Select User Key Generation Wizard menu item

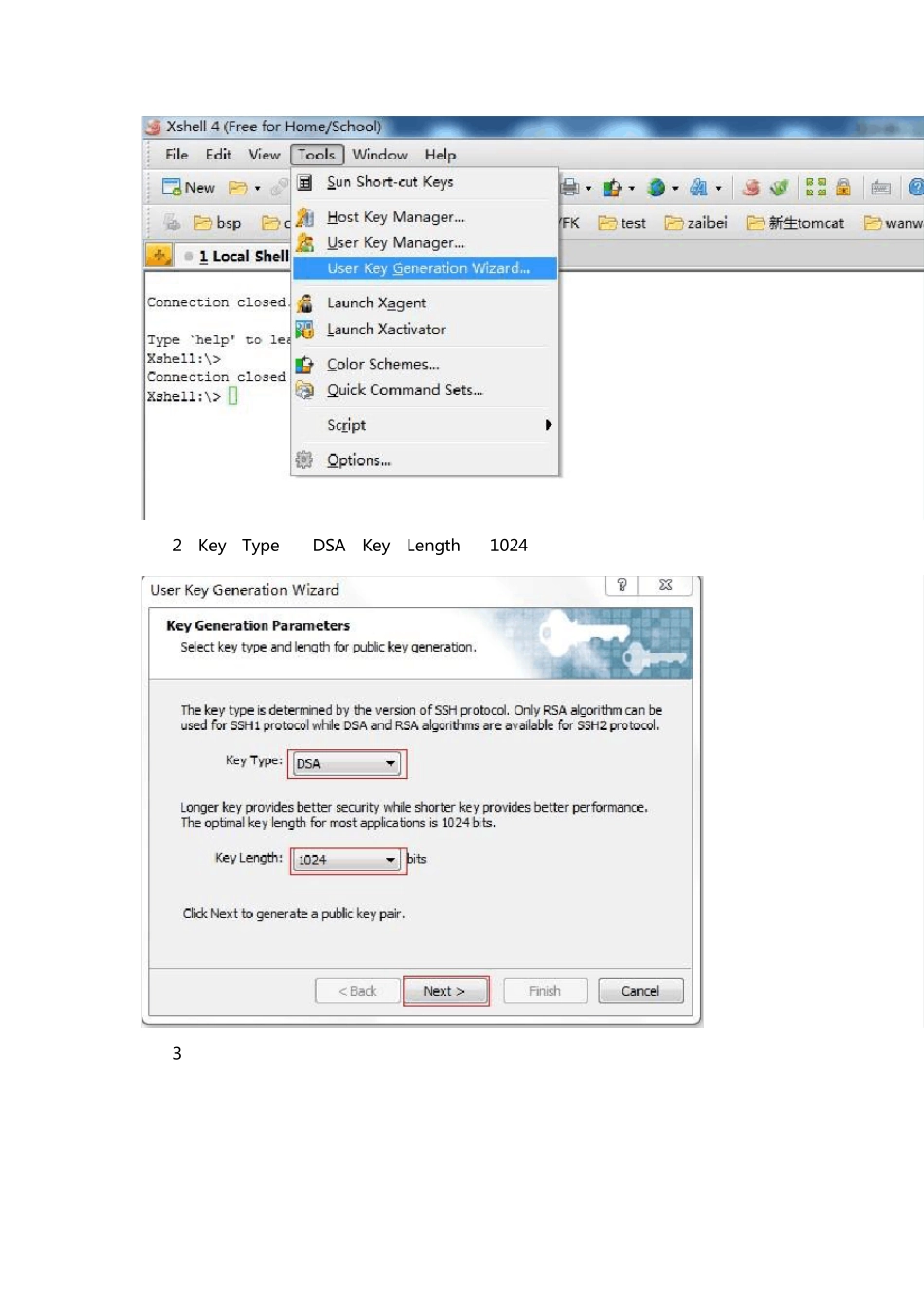pyautogui.click(x=427, y=268)
